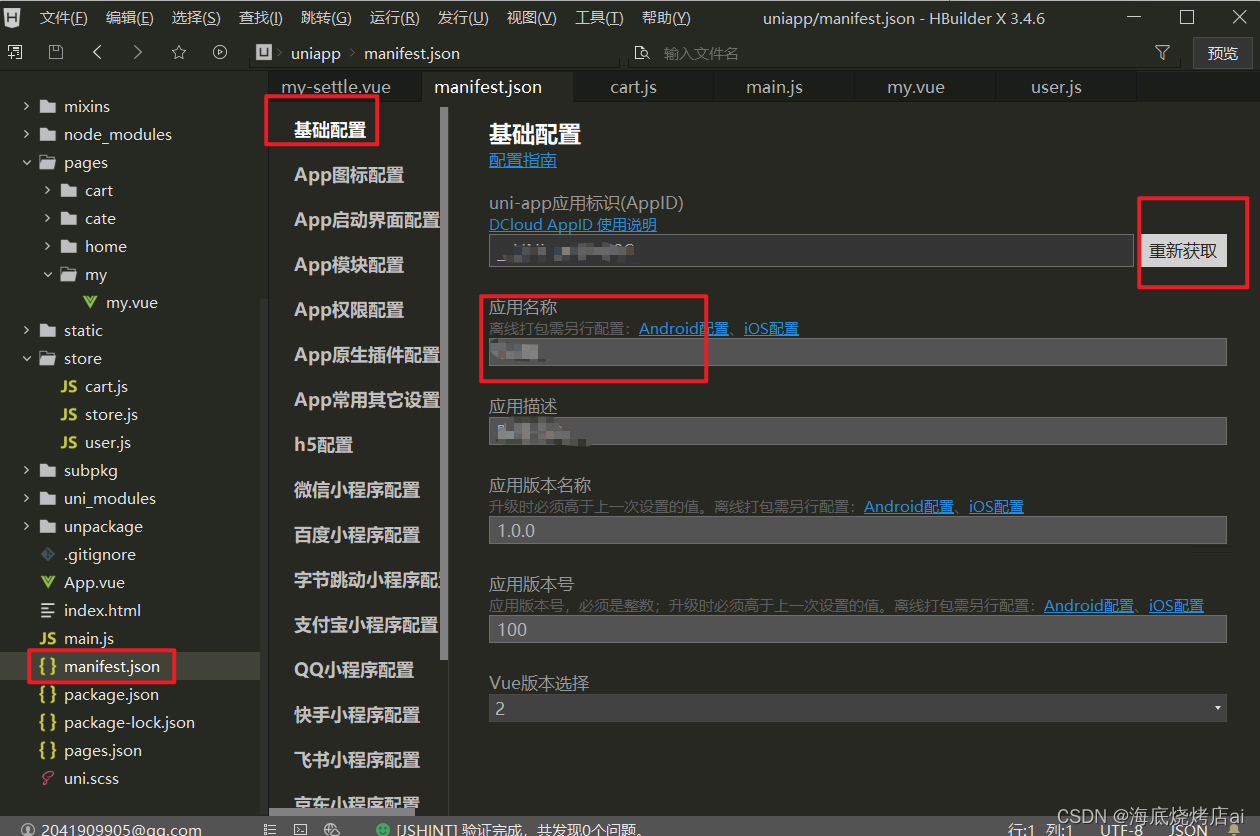Switch to the user.js tab
Viewport: 1260px width, 836px height.
(1056, 87)
